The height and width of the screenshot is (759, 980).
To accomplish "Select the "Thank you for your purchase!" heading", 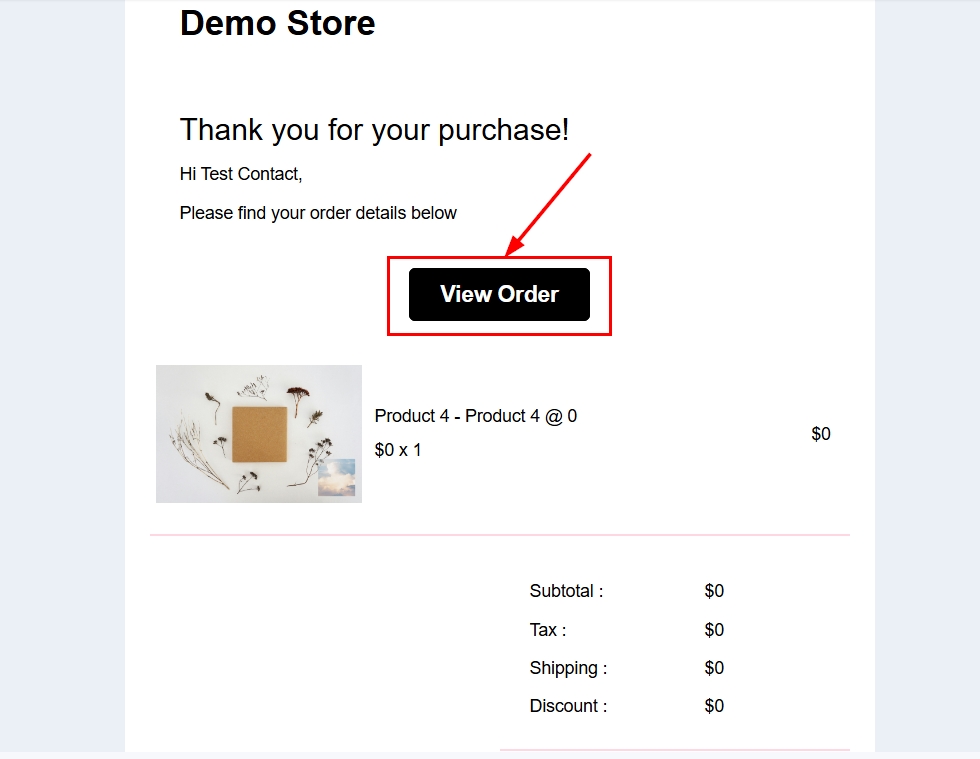I will 374,129.
